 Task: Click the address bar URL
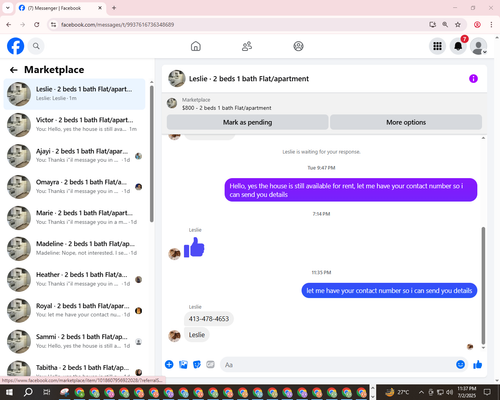click(117, 25)
